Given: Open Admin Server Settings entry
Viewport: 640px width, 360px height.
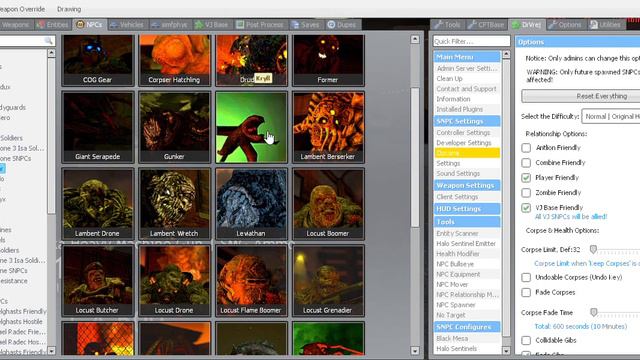Looking at the screenshot, I should coord(467,69).
